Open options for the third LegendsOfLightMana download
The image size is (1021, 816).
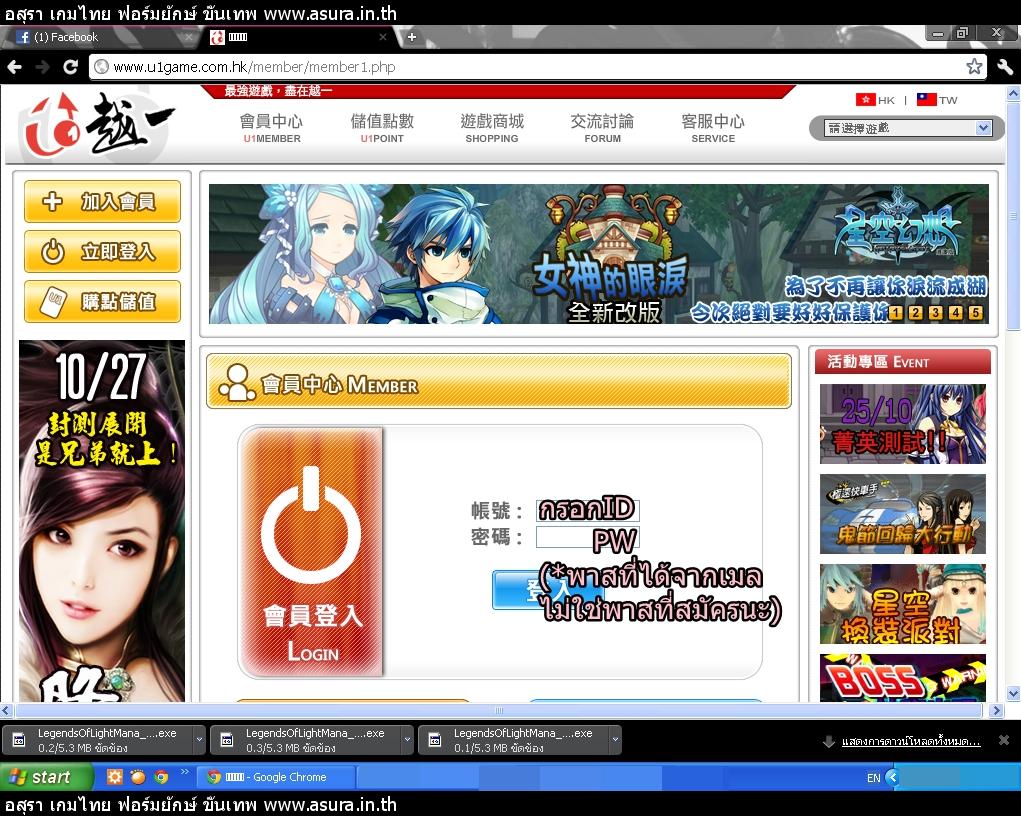[615, 740]
